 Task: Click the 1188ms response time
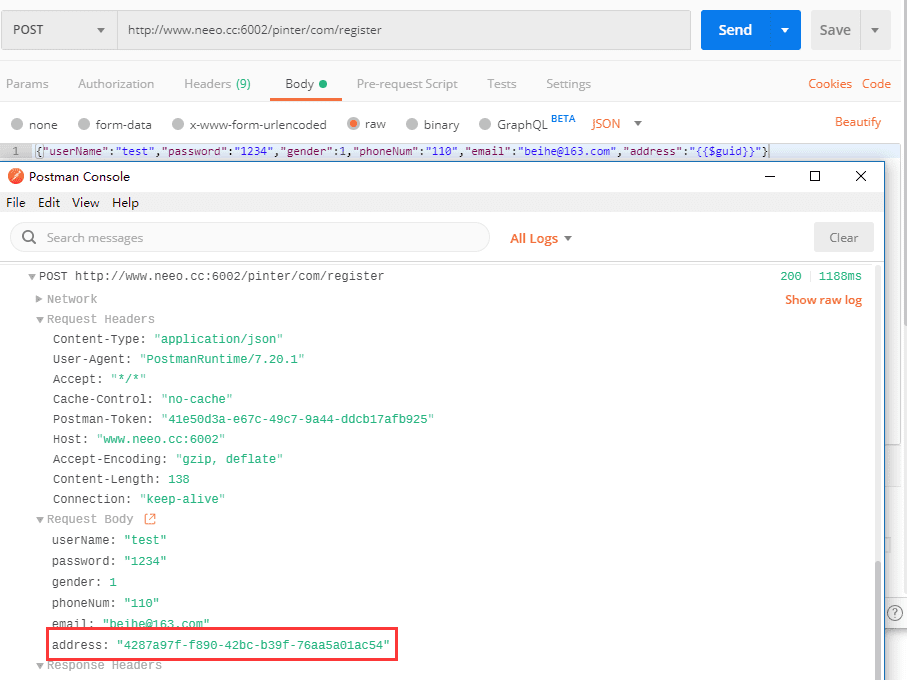[840, 276]
